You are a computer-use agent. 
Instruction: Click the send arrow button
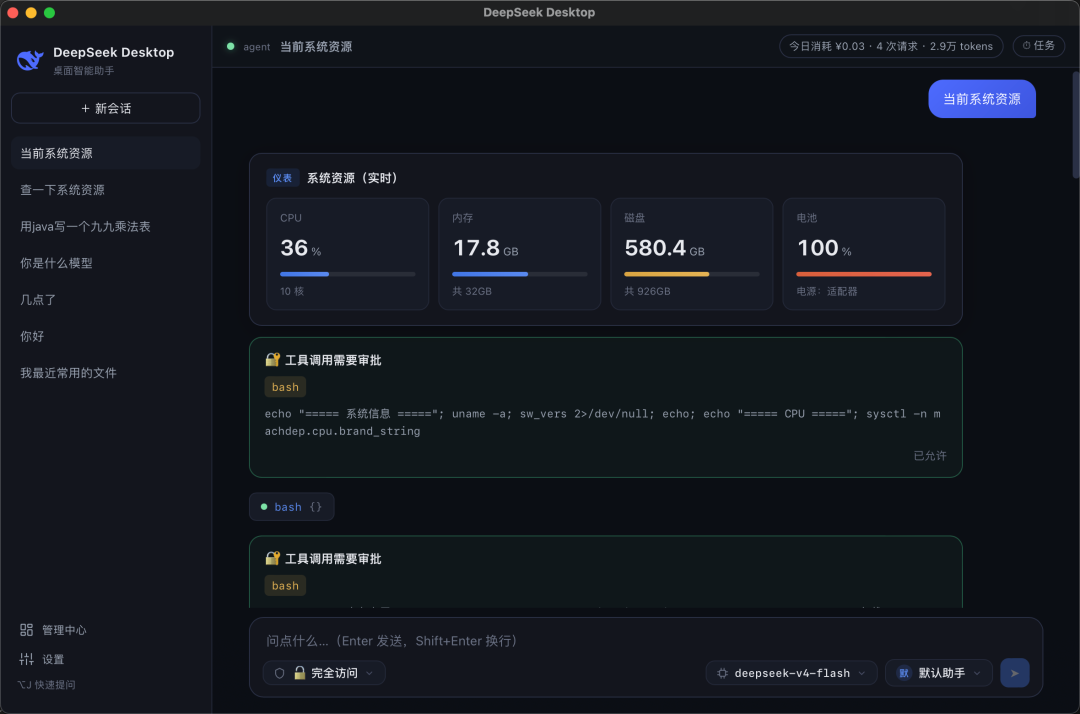(1015, 673)
